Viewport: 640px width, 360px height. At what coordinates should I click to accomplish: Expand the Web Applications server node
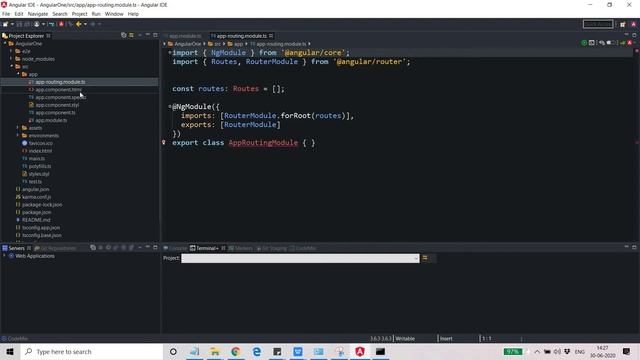(x=5, y=256)
